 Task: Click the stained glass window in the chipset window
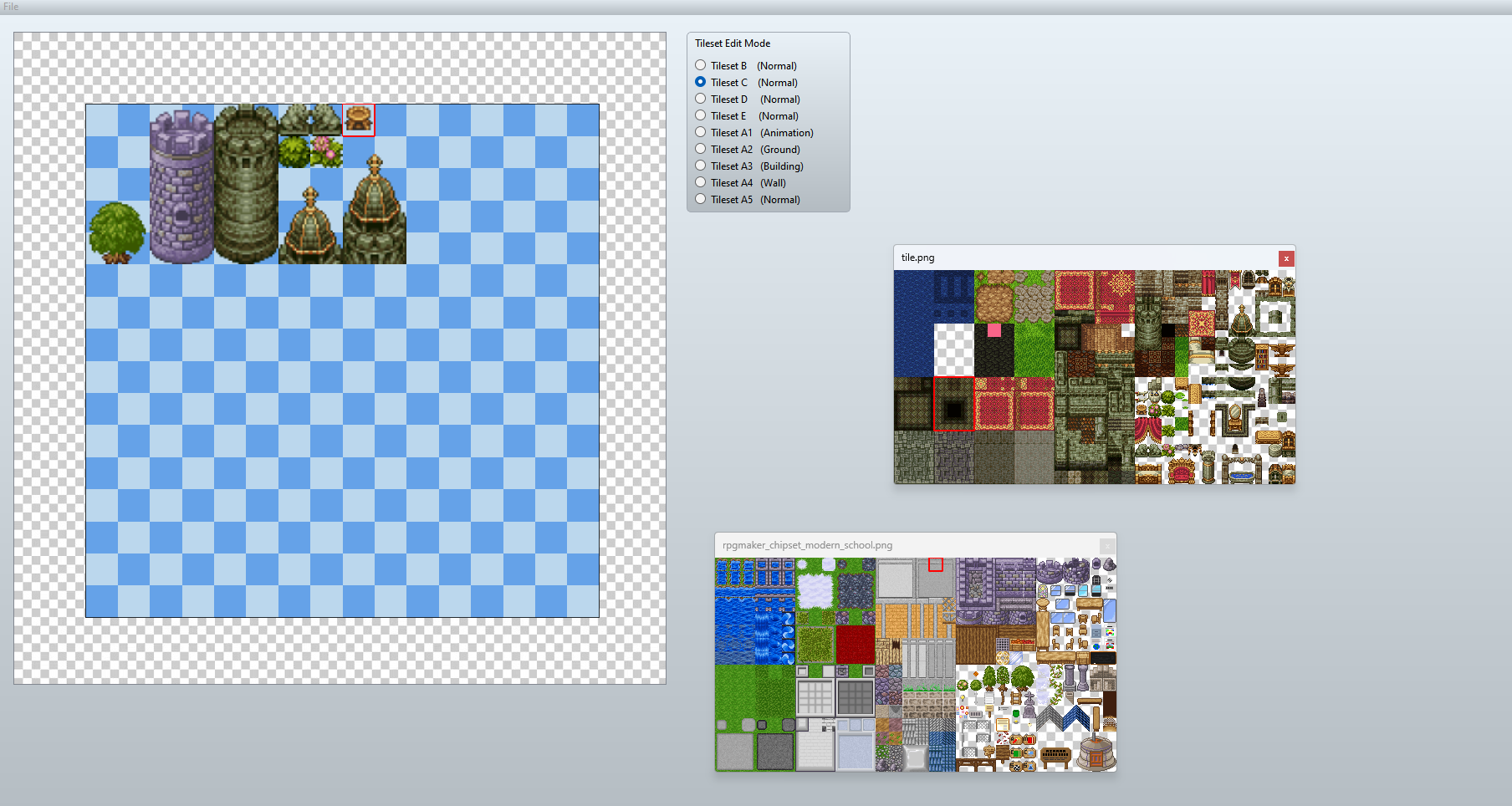pos(1043,591)
